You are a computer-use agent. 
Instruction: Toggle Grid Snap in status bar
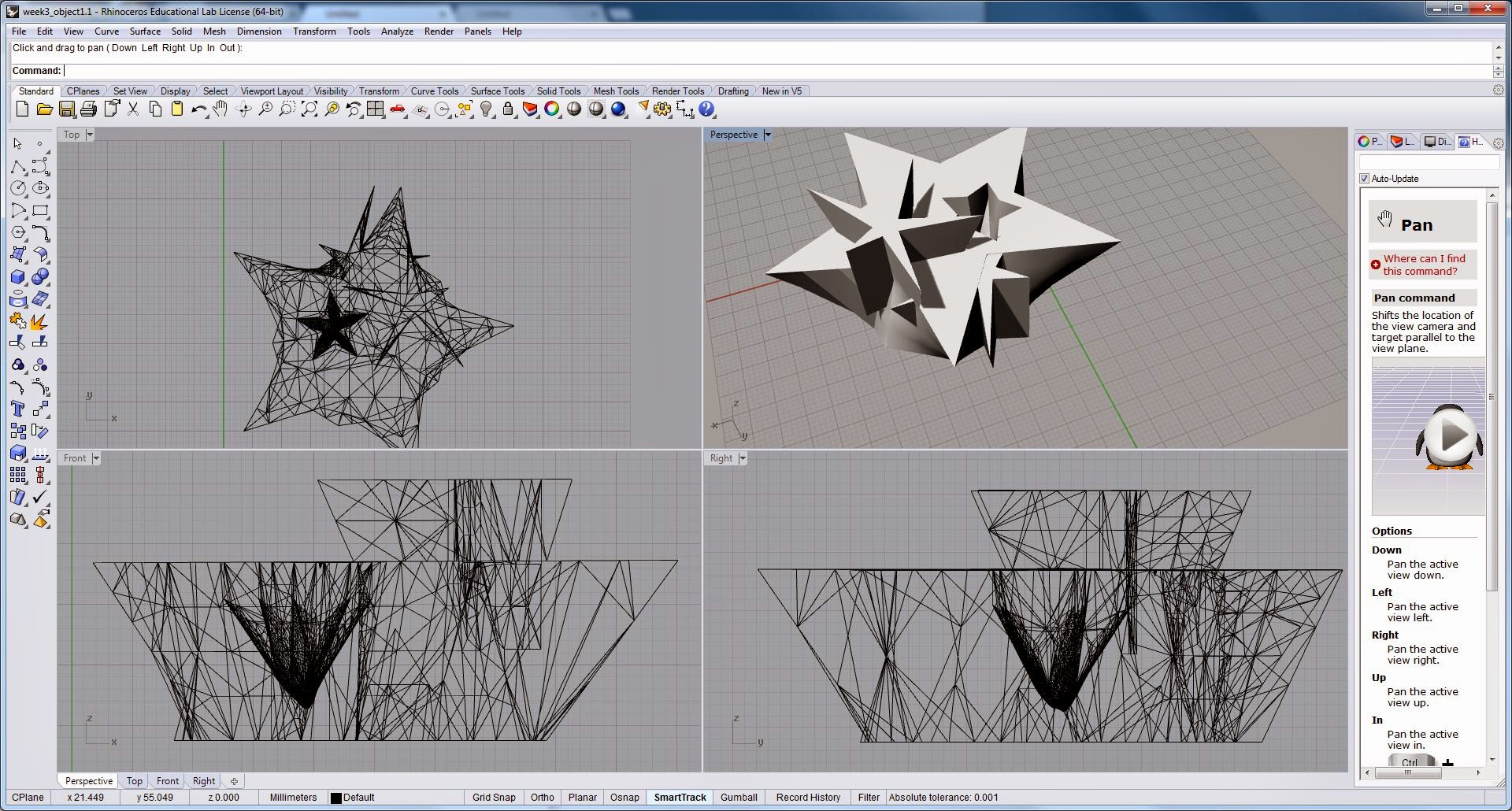click(494, 797)
